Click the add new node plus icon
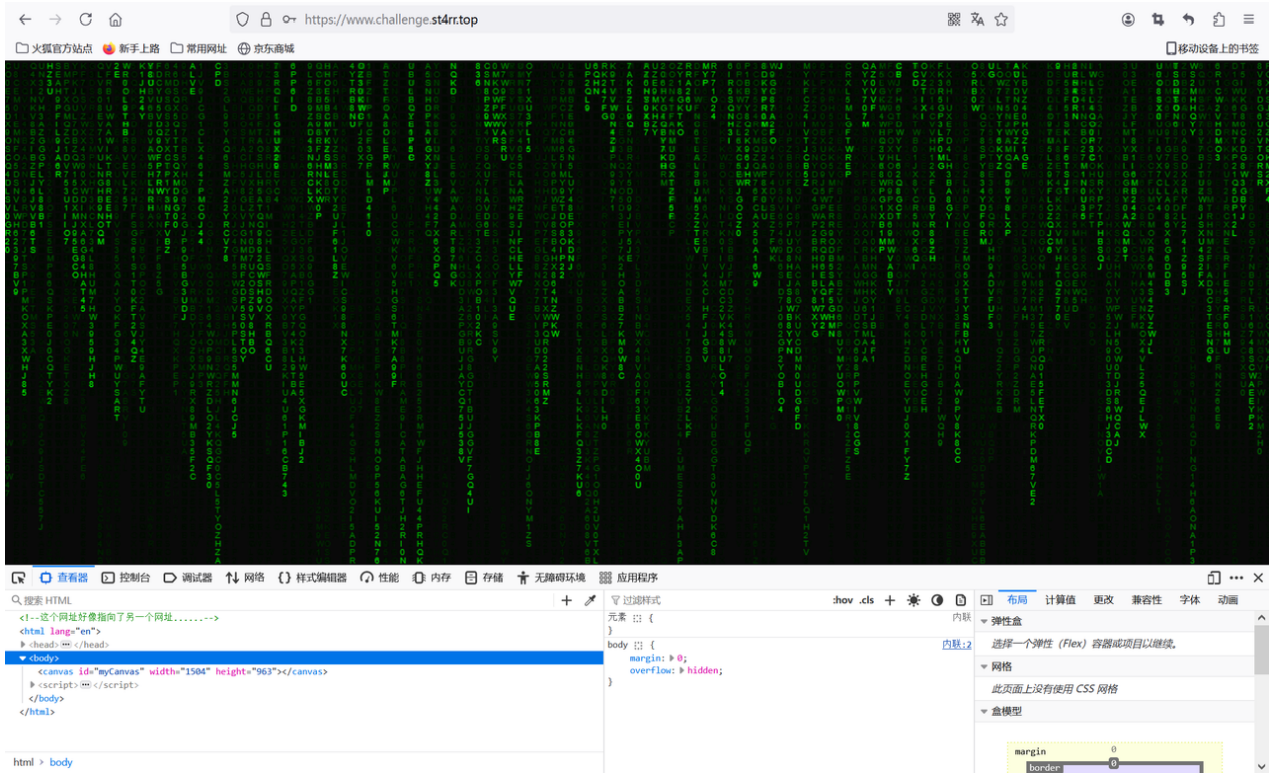The width and height of the screenshot is (1278, 775). (x=566, y=600)
